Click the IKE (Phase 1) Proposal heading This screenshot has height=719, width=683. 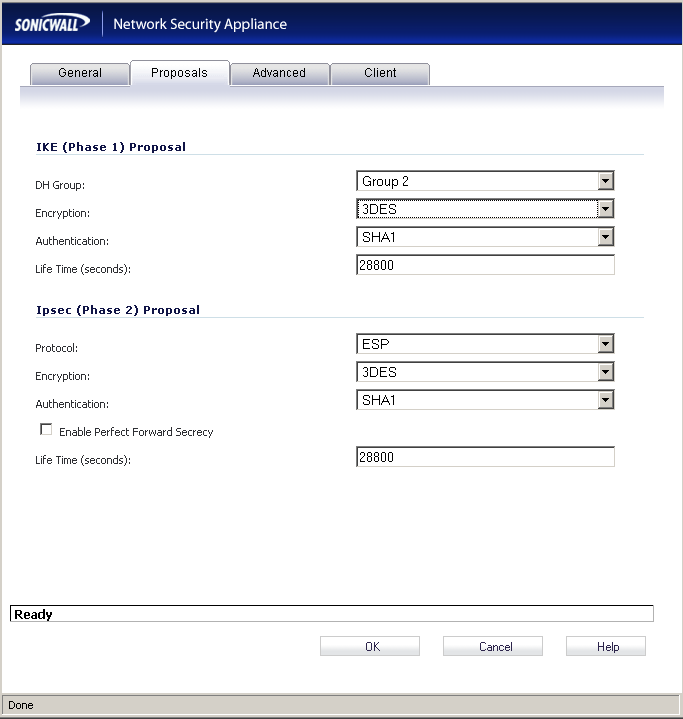(x=111, y=147)
